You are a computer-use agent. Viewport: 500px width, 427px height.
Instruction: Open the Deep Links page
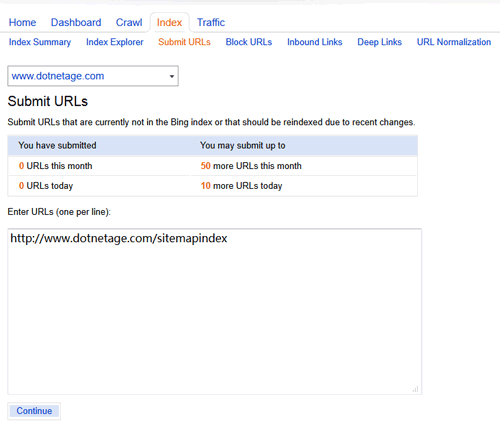[x=380, y=42]
